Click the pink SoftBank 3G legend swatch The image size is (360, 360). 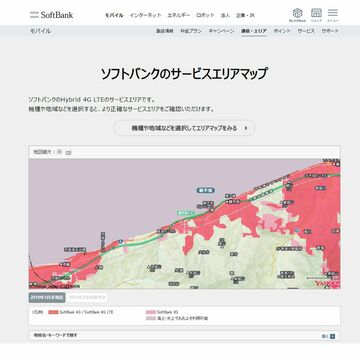(151, 312)
